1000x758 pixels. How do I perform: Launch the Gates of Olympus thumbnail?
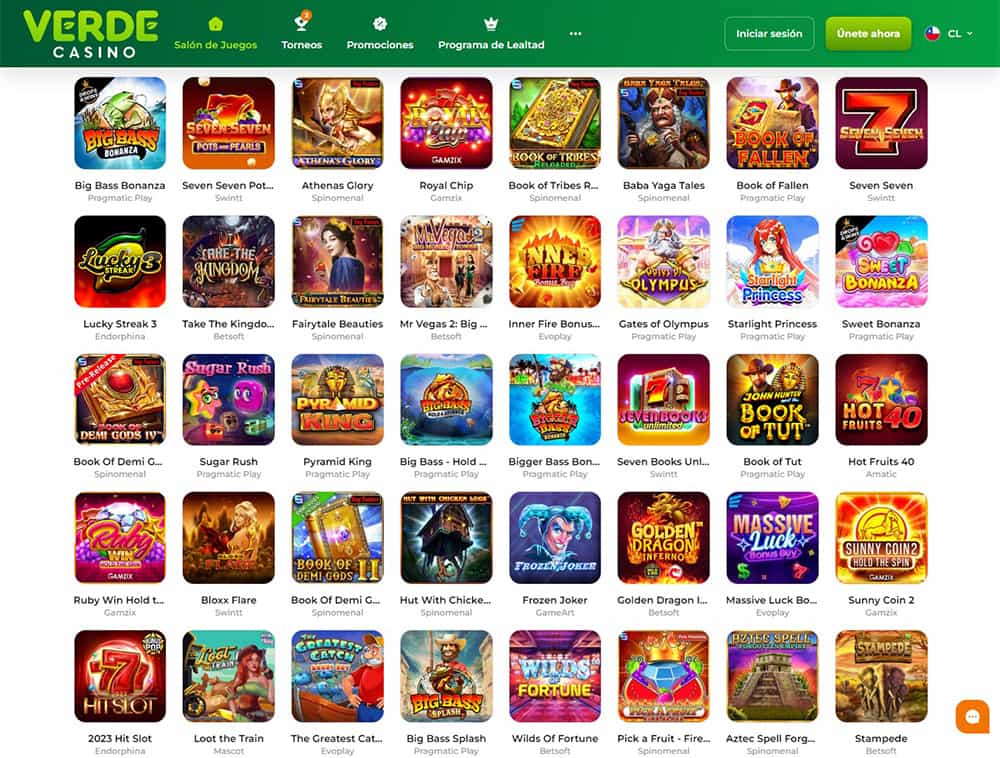[x=663, y=261]
